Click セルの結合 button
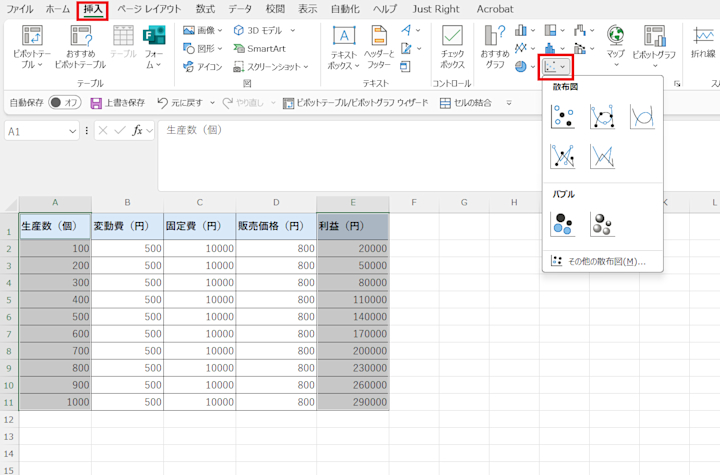The height and width of the screenshot is (475, 720). [466, 103]
